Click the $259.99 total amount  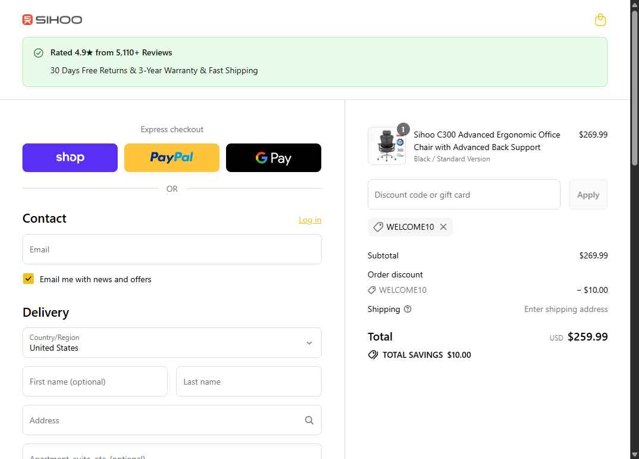pyautogui.click(x=587, y=337)
